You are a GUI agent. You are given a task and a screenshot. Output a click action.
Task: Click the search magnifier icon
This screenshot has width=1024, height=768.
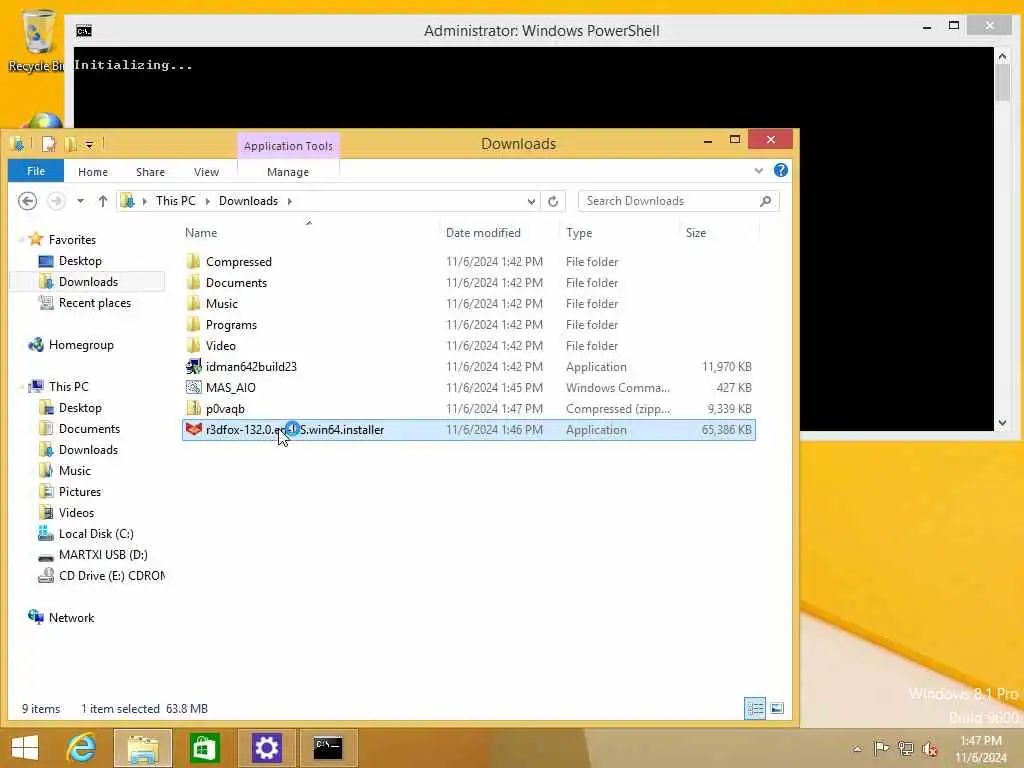point(765,201)
